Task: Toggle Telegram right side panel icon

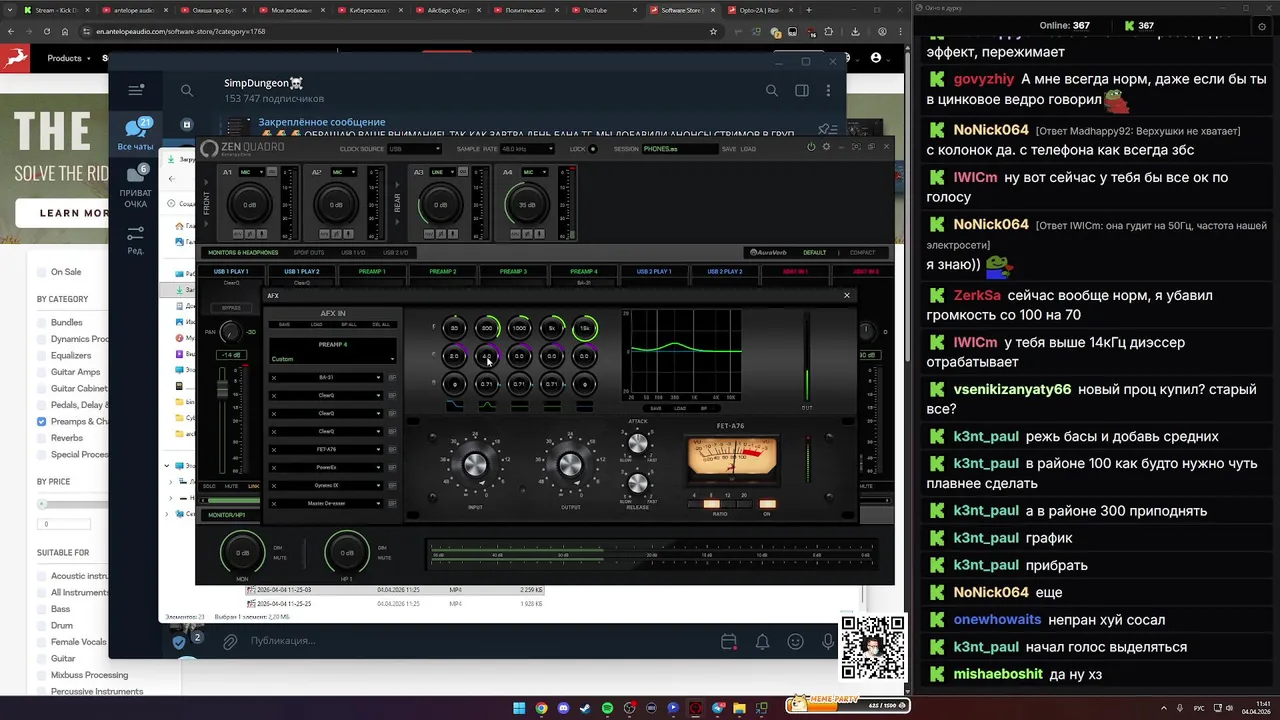Action: [x=802, y=90]
